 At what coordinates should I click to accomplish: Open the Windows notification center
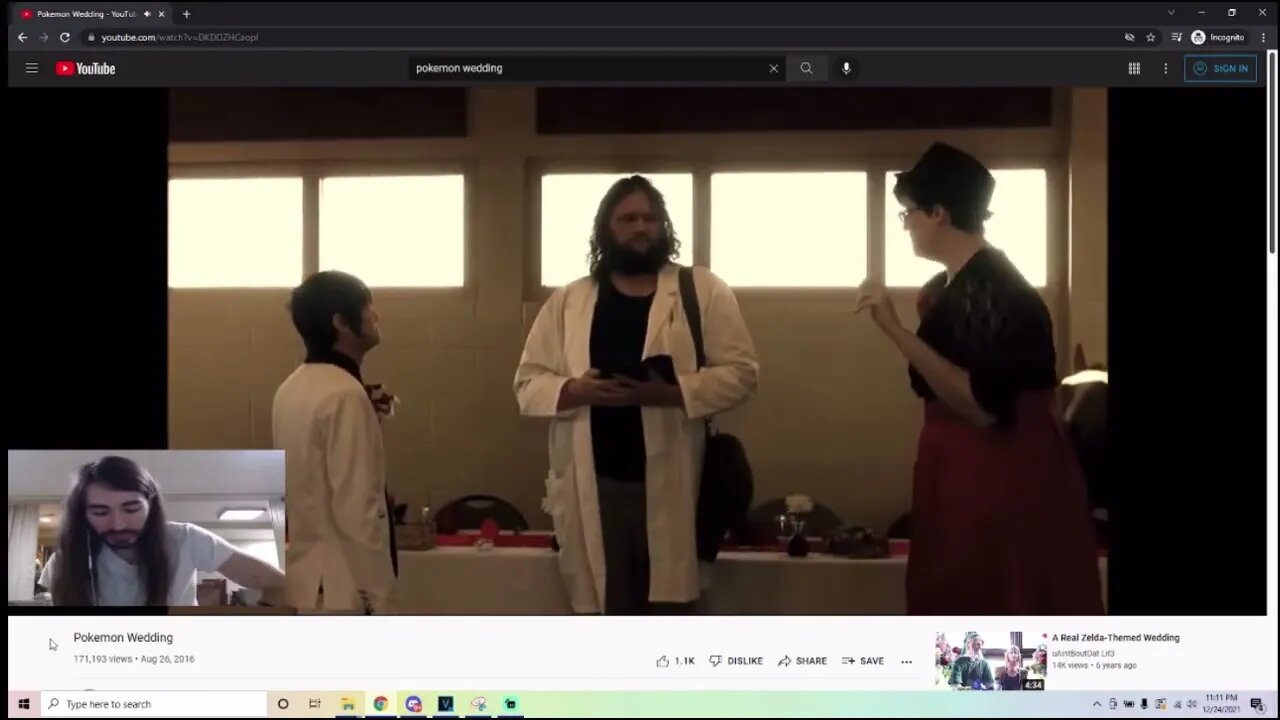(x=1257, y=704)
